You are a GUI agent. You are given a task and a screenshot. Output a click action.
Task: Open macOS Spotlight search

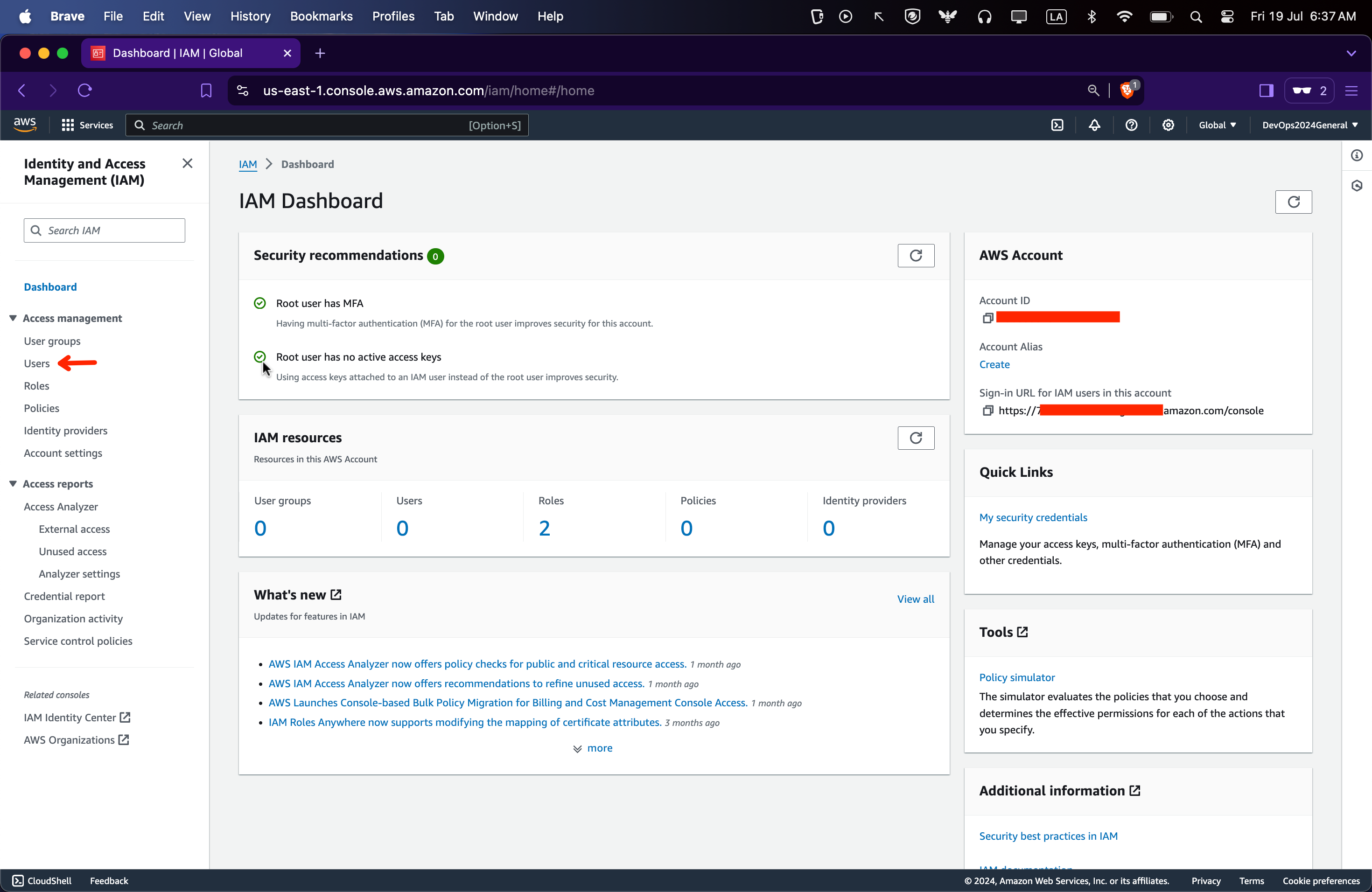click(1196, 17)
